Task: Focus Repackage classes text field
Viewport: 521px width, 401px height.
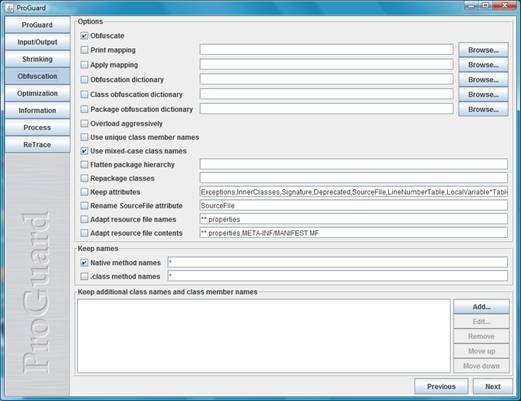Action: coord(354,178)
